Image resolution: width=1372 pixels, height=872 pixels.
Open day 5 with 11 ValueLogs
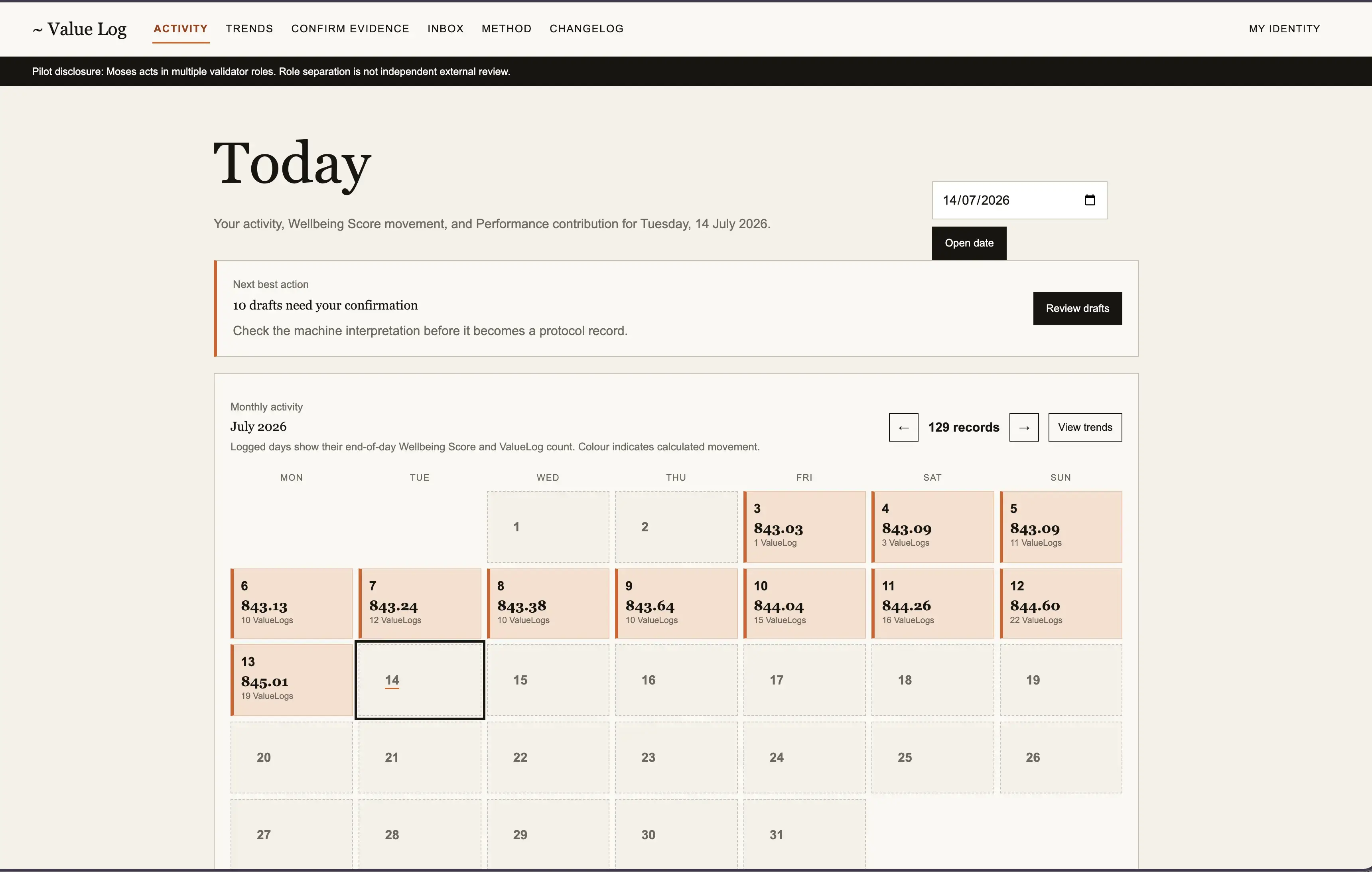pyautogui.click(x=1061, y=527)
